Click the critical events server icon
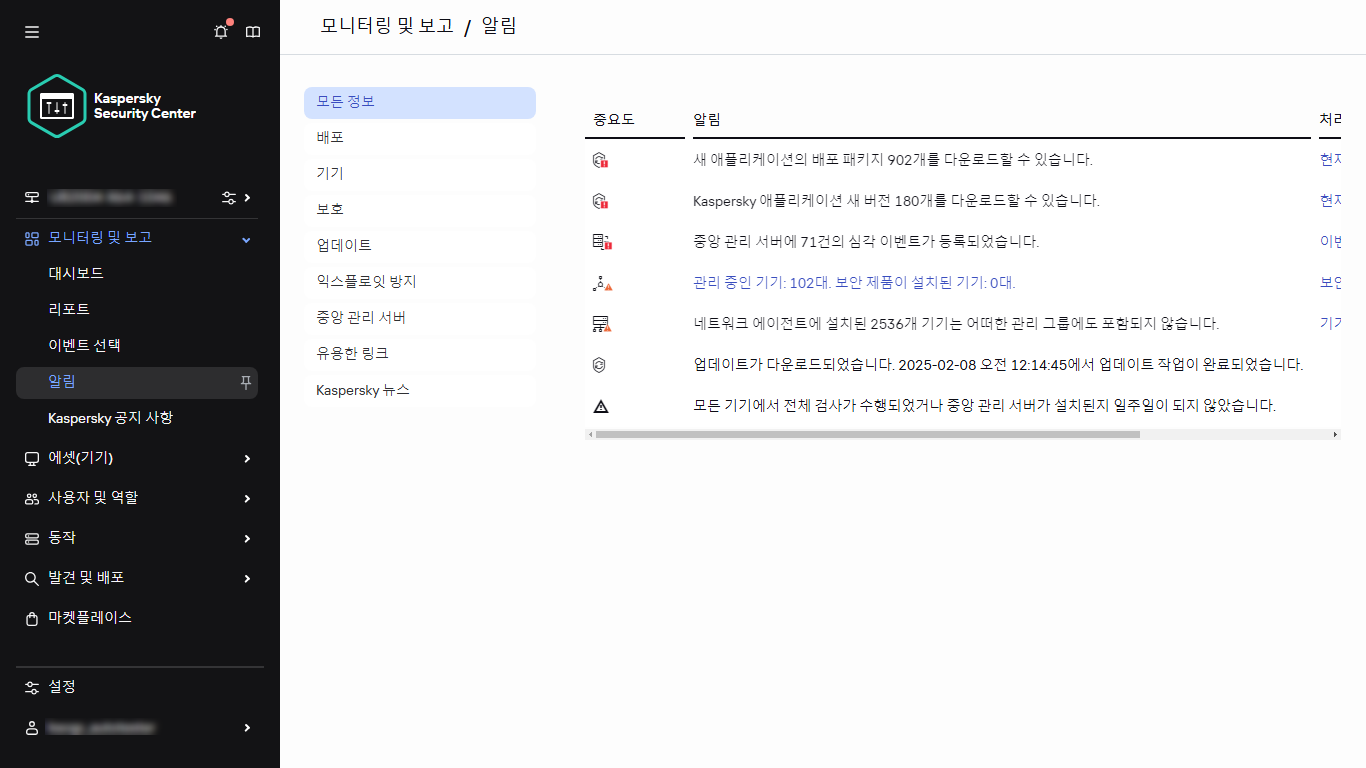This screenshot has width=1366, height=768. point(600,241)
